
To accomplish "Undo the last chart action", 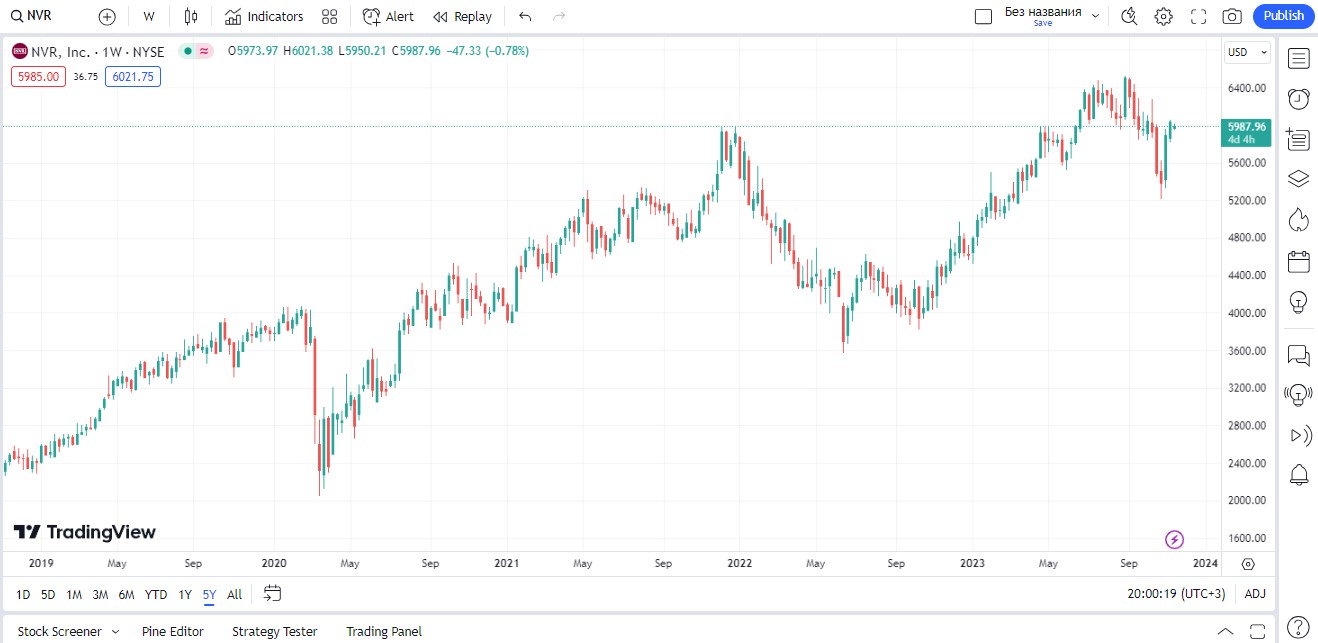I will click(x=525, y=16).
